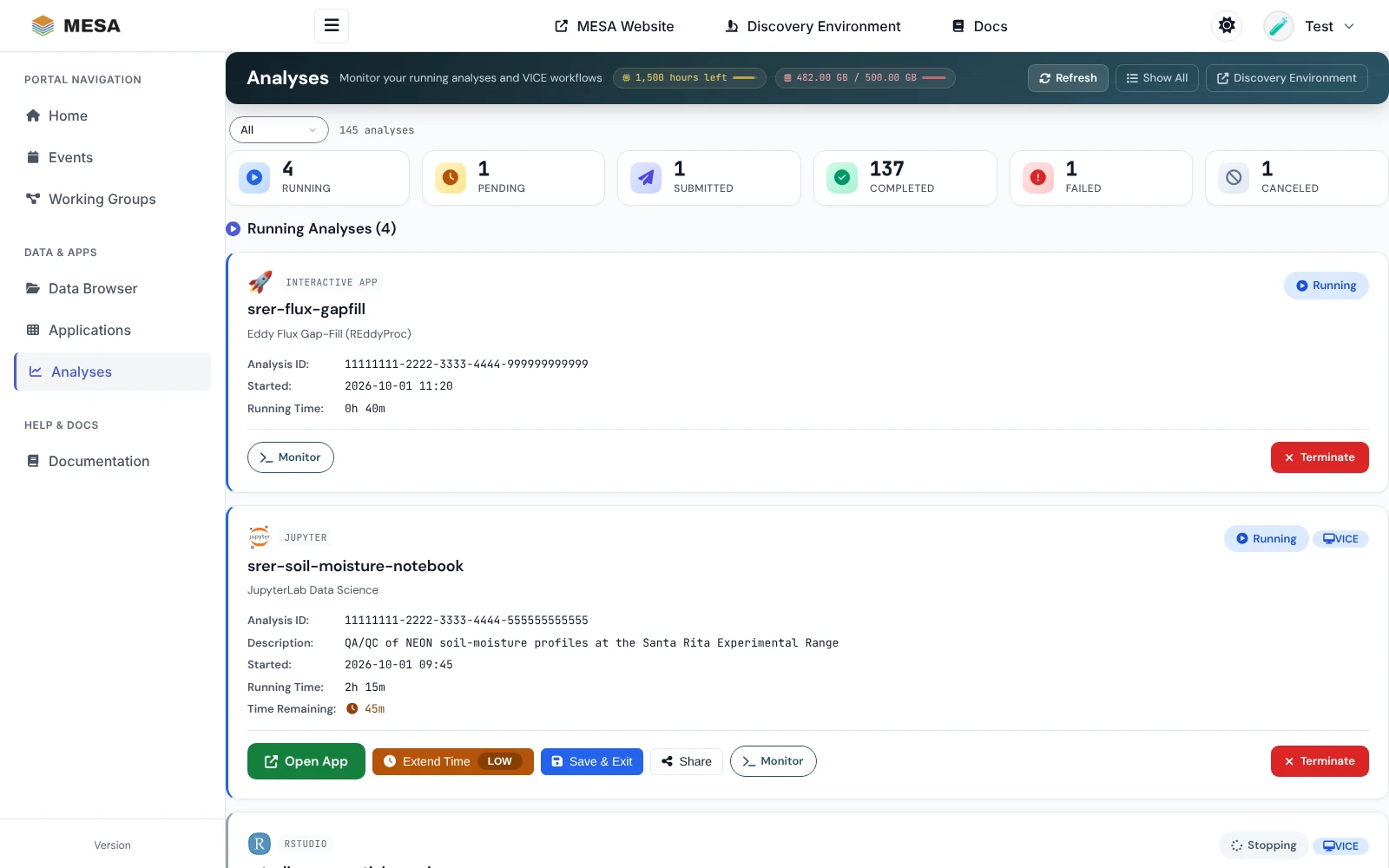Open the Test user avatar
Viewport: 1389px width, 868px height.
(1279, 26)
